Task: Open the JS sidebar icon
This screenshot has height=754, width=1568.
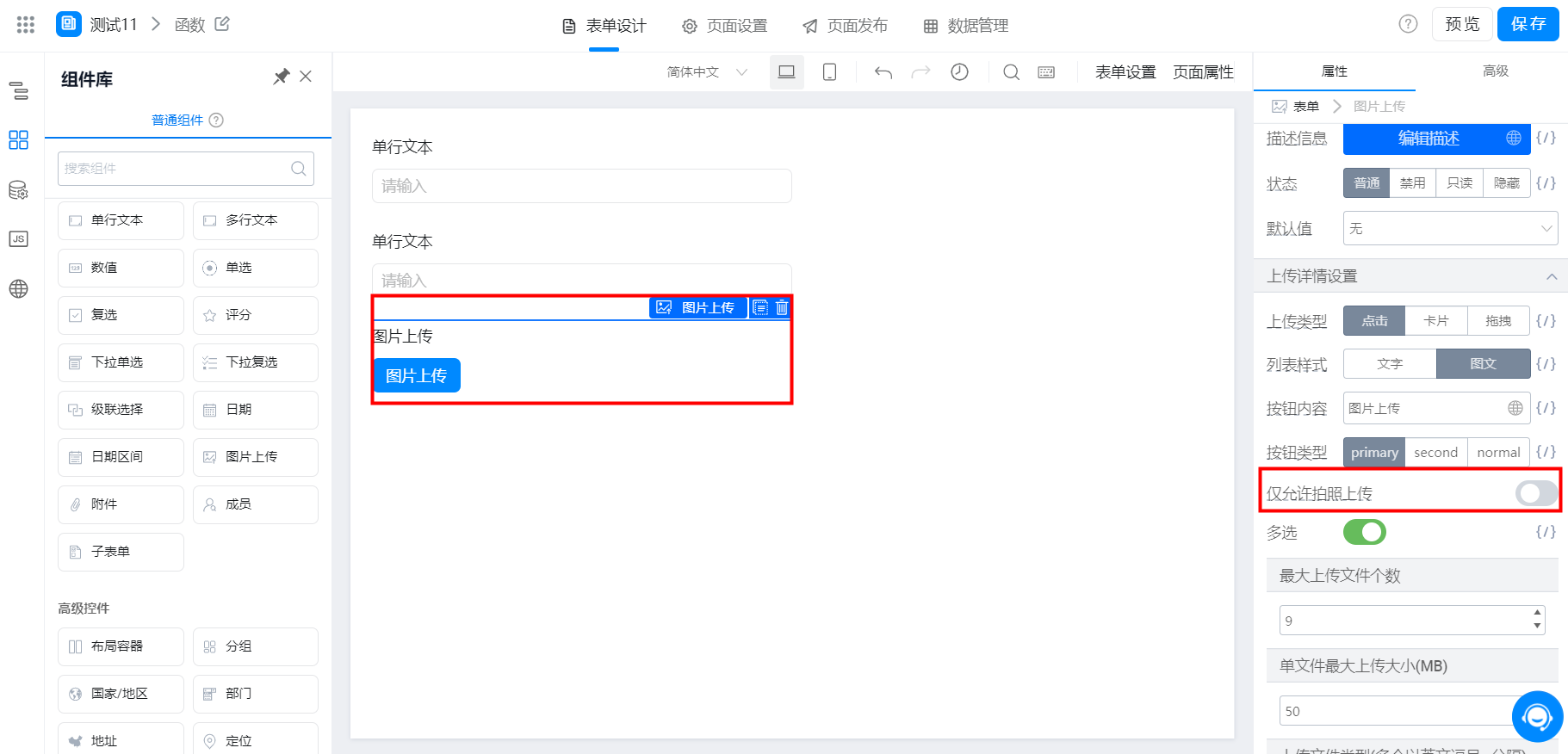Action: coord(18,238)
